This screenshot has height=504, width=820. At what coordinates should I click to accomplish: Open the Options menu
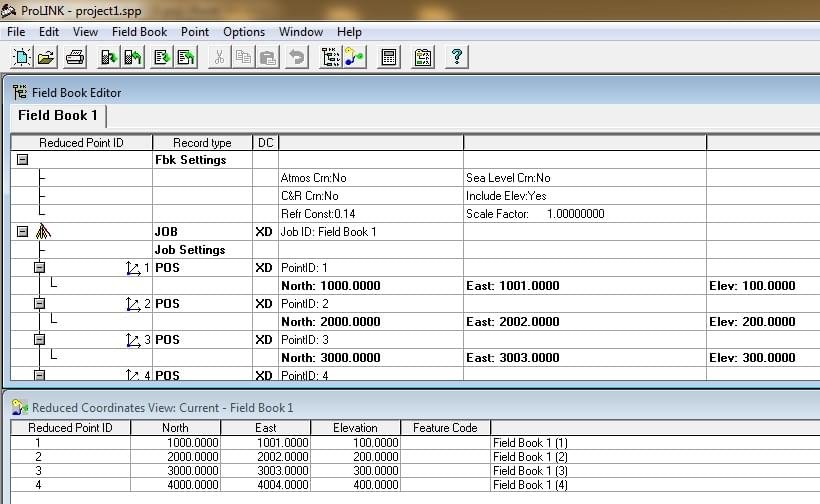244,32
